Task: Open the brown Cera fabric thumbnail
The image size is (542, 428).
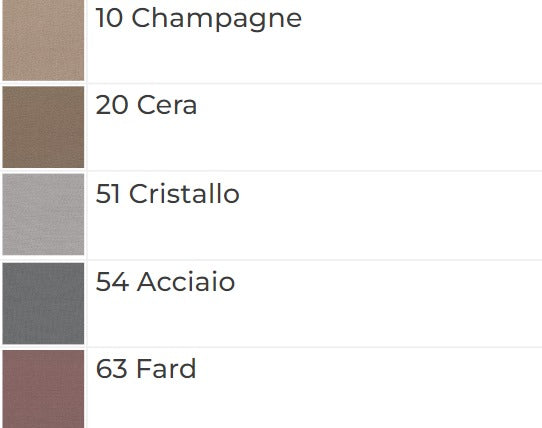Action: pyautogui.click(x=43, y=127)
